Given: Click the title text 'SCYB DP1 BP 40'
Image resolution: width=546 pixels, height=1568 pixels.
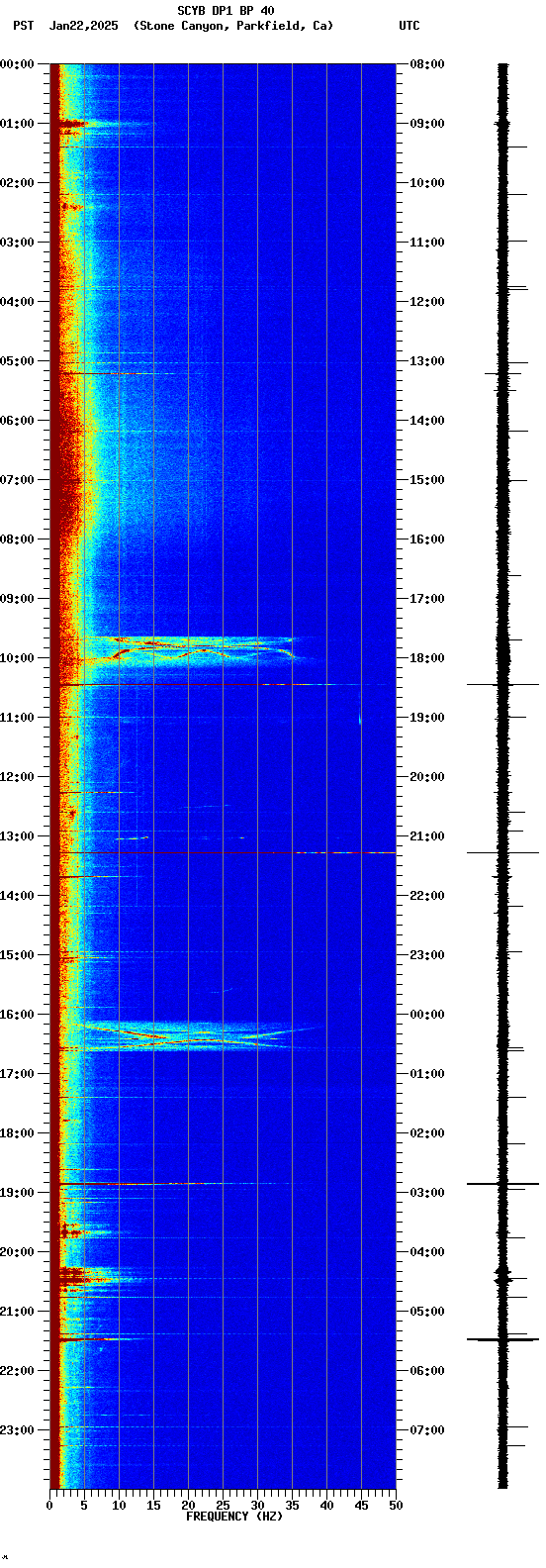Looking at the screenshot, I should [x=226, y=11].
